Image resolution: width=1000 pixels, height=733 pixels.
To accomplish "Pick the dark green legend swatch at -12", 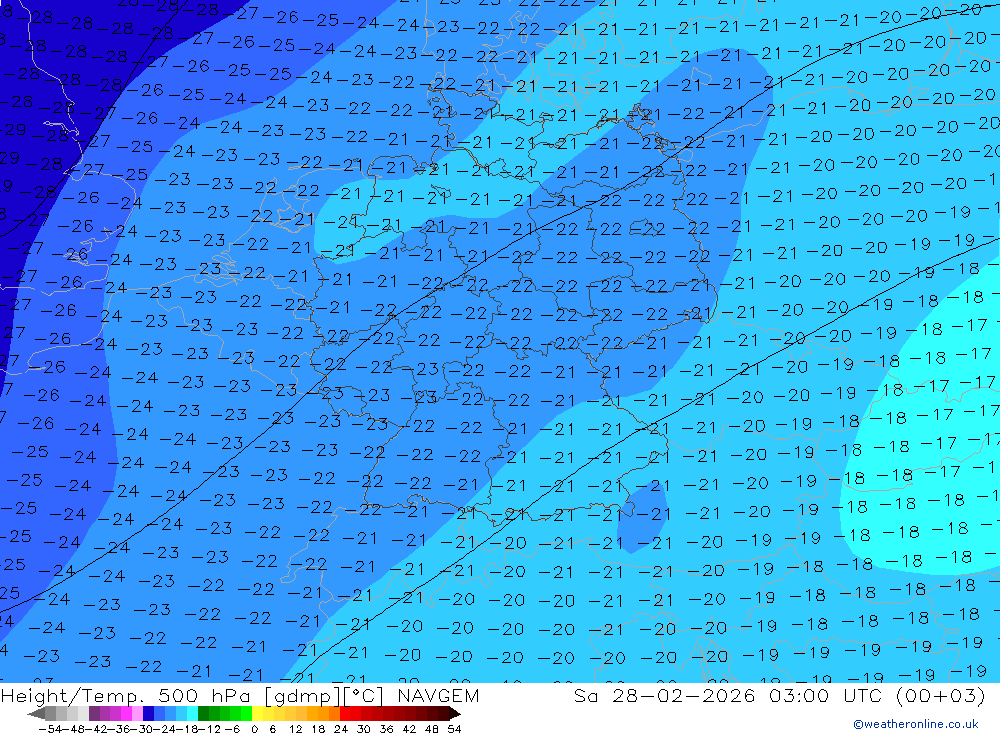I will click(x=203, y=713).
